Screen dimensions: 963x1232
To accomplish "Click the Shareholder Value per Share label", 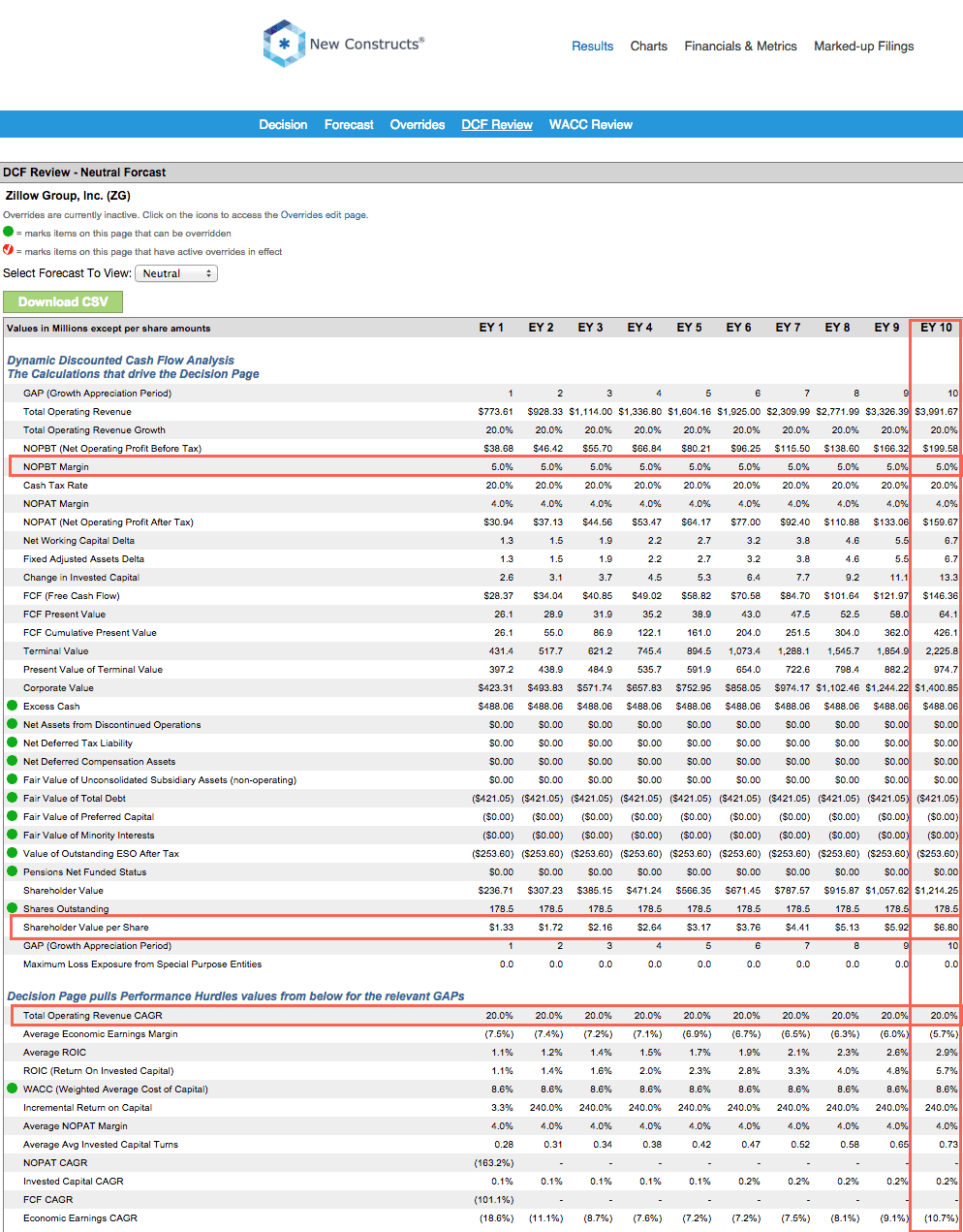I will click(86, 928).
